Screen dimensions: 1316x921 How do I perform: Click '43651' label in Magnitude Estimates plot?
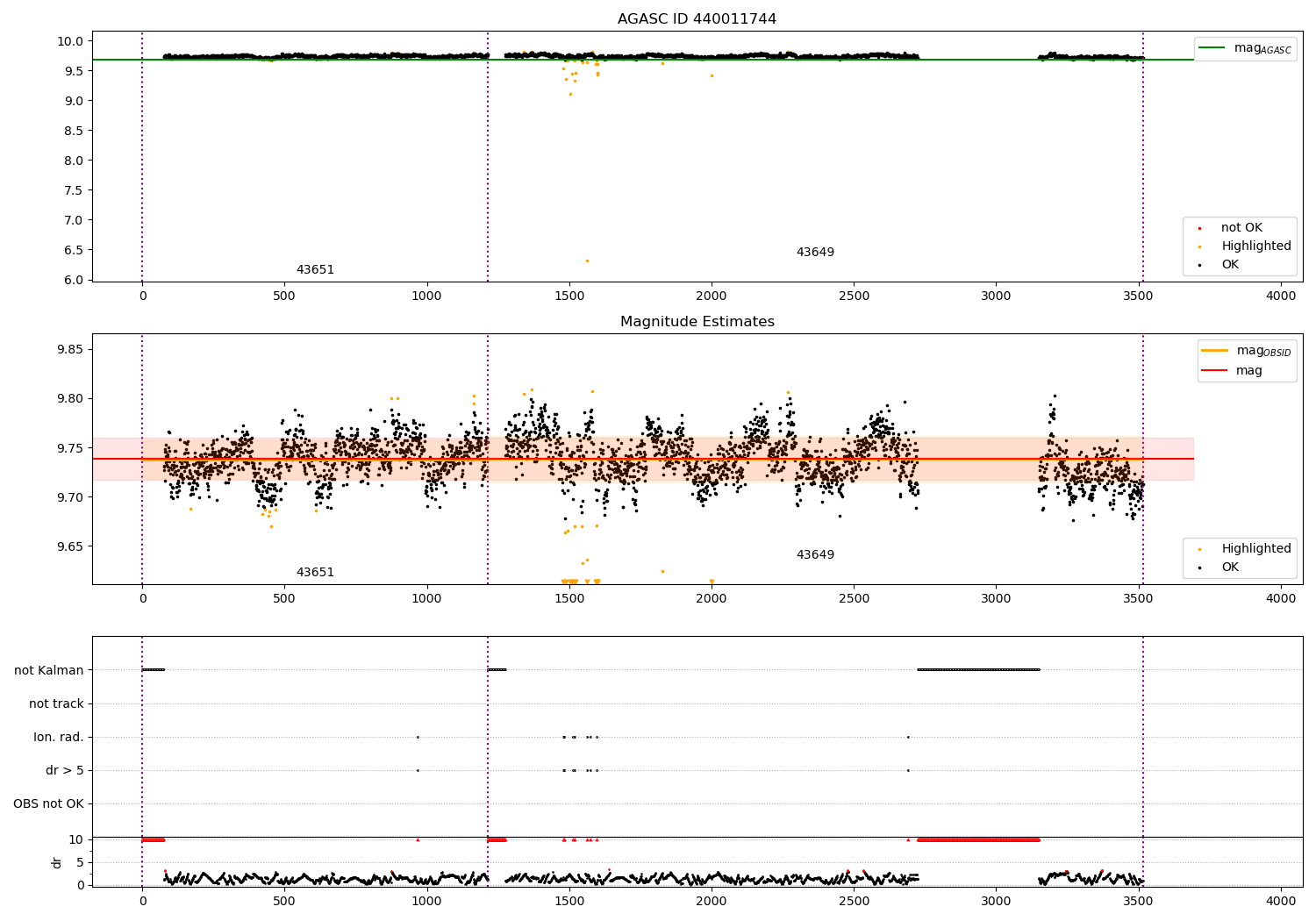click(315, 572)
